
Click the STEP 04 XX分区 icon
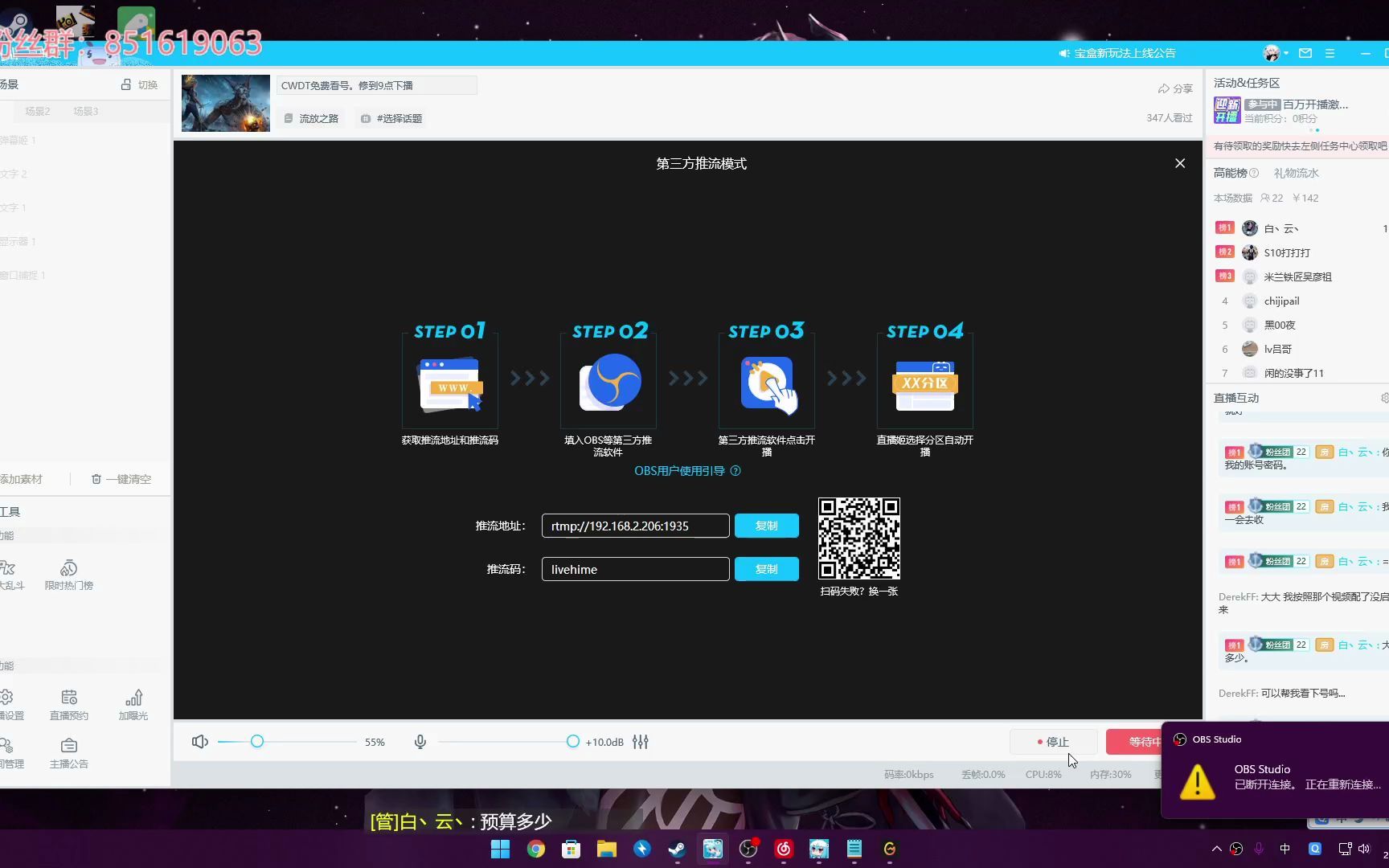click(x=925, y=385)
